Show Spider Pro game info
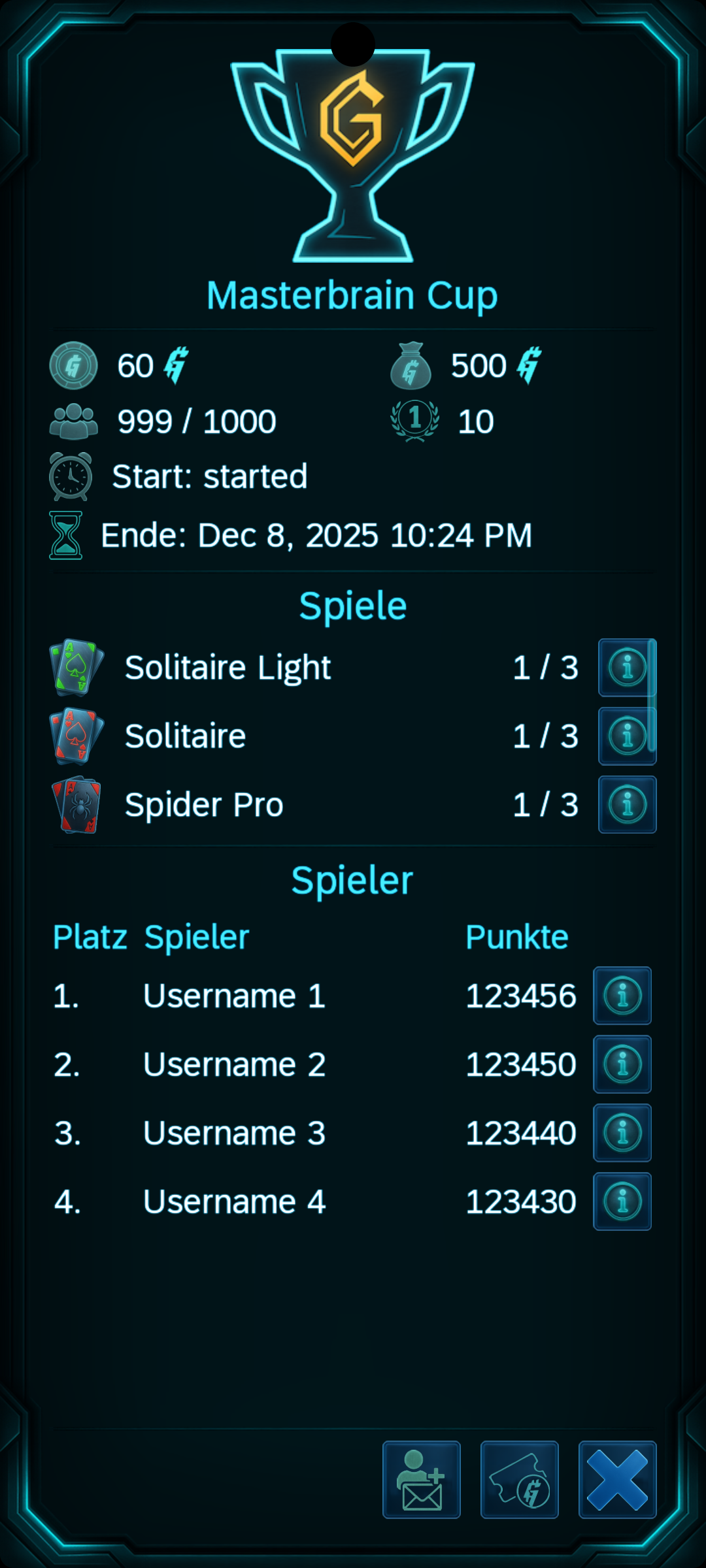Screen dimensions: 706x1568 [x=627, y=805]
